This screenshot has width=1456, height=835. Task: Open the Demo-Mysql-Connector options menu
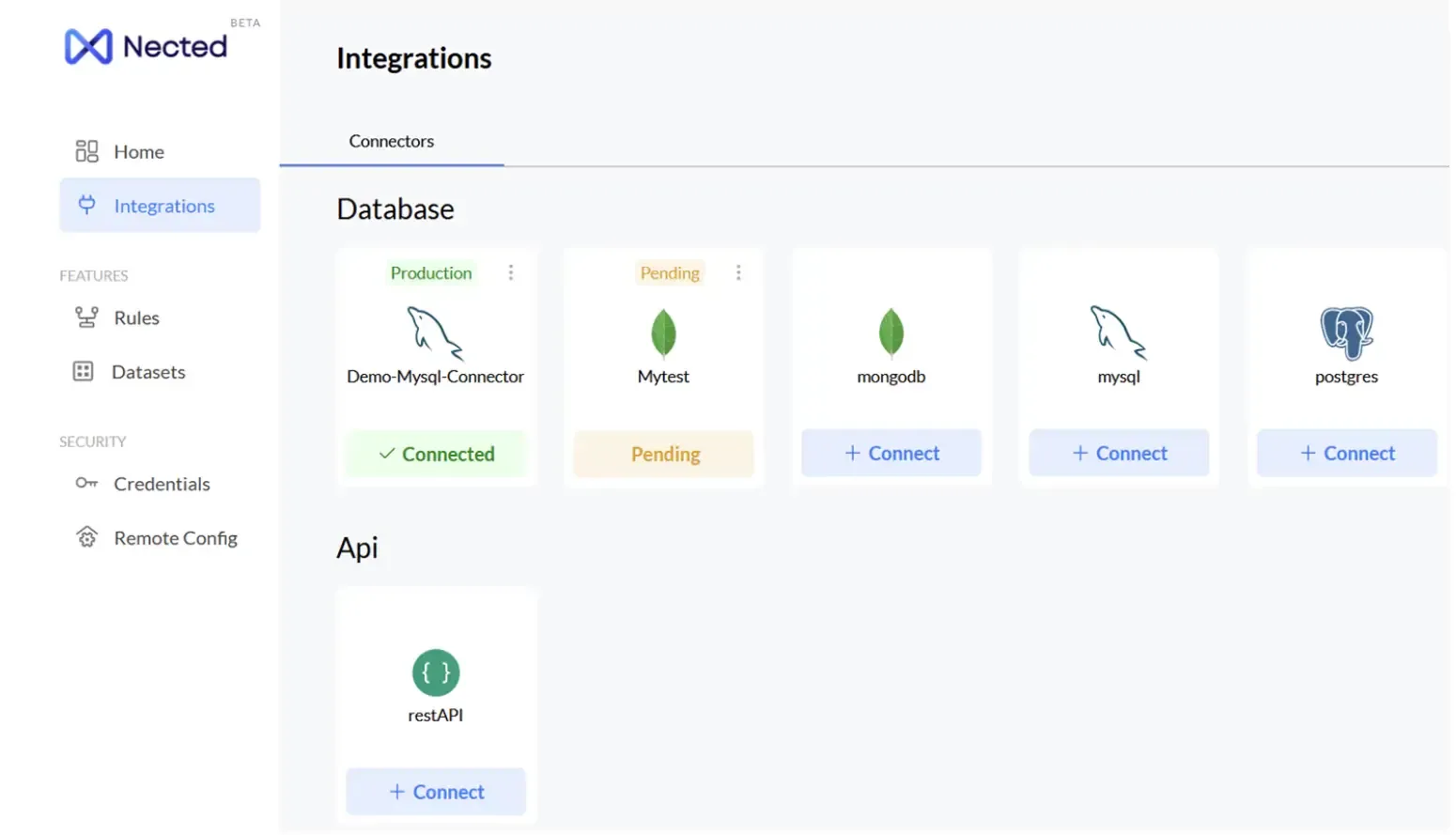click(x=511, y=272)
